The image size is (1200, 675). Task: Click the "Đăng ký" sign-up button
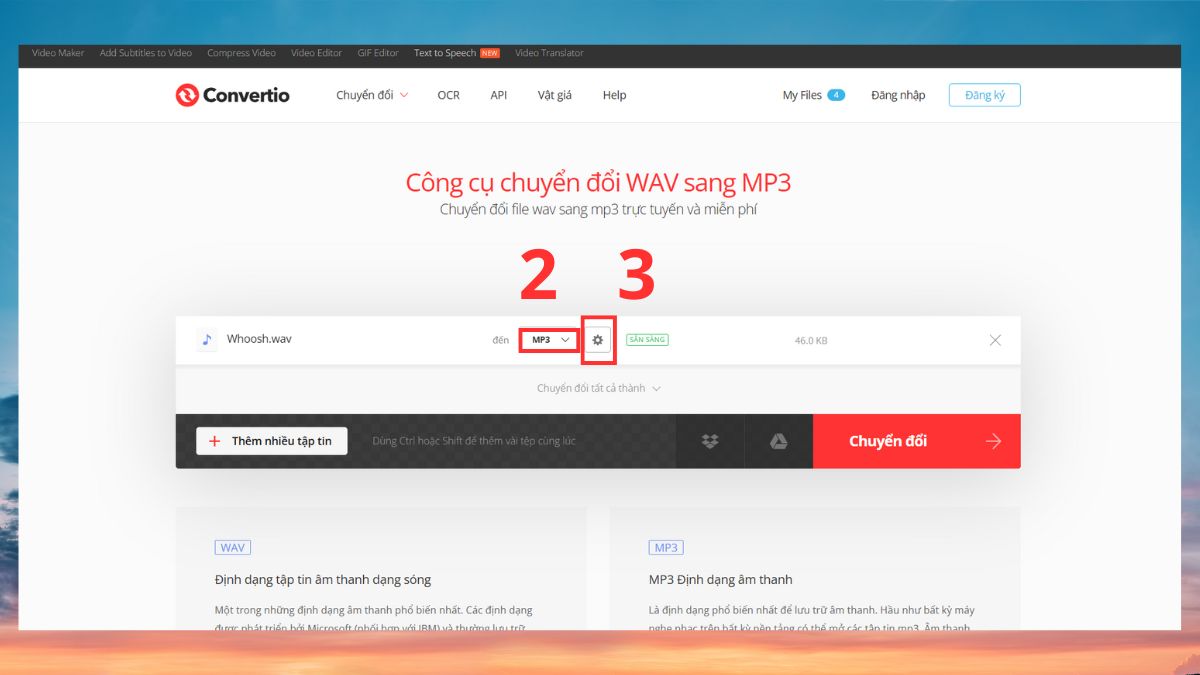(984, 95)
